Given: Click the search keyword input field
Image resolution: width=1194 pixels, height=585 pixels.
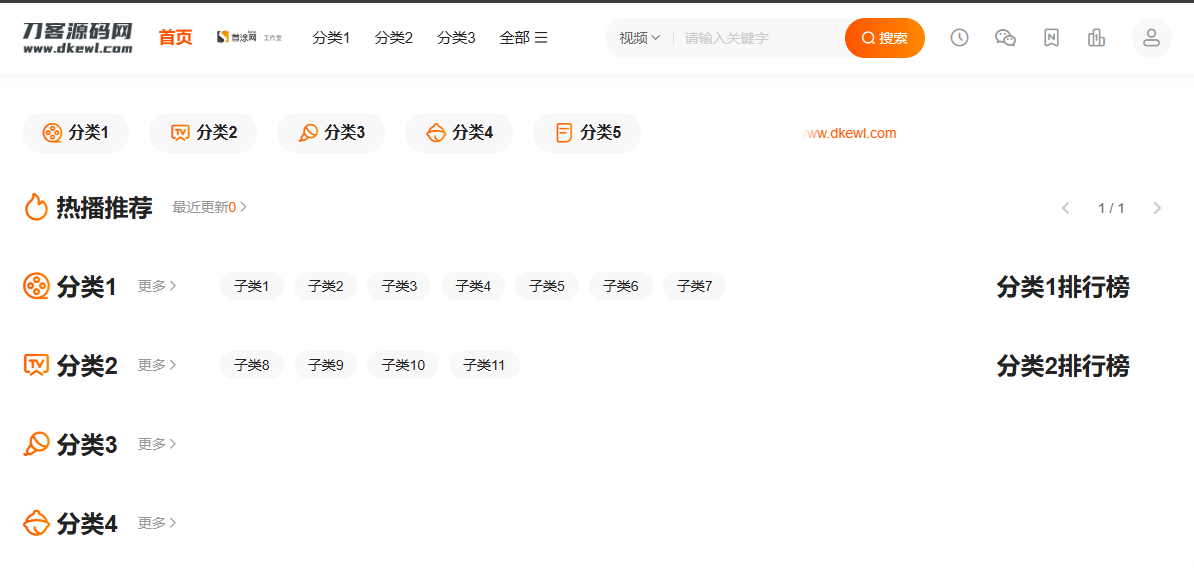Looking at the screenshot, I should click(760, 38).
